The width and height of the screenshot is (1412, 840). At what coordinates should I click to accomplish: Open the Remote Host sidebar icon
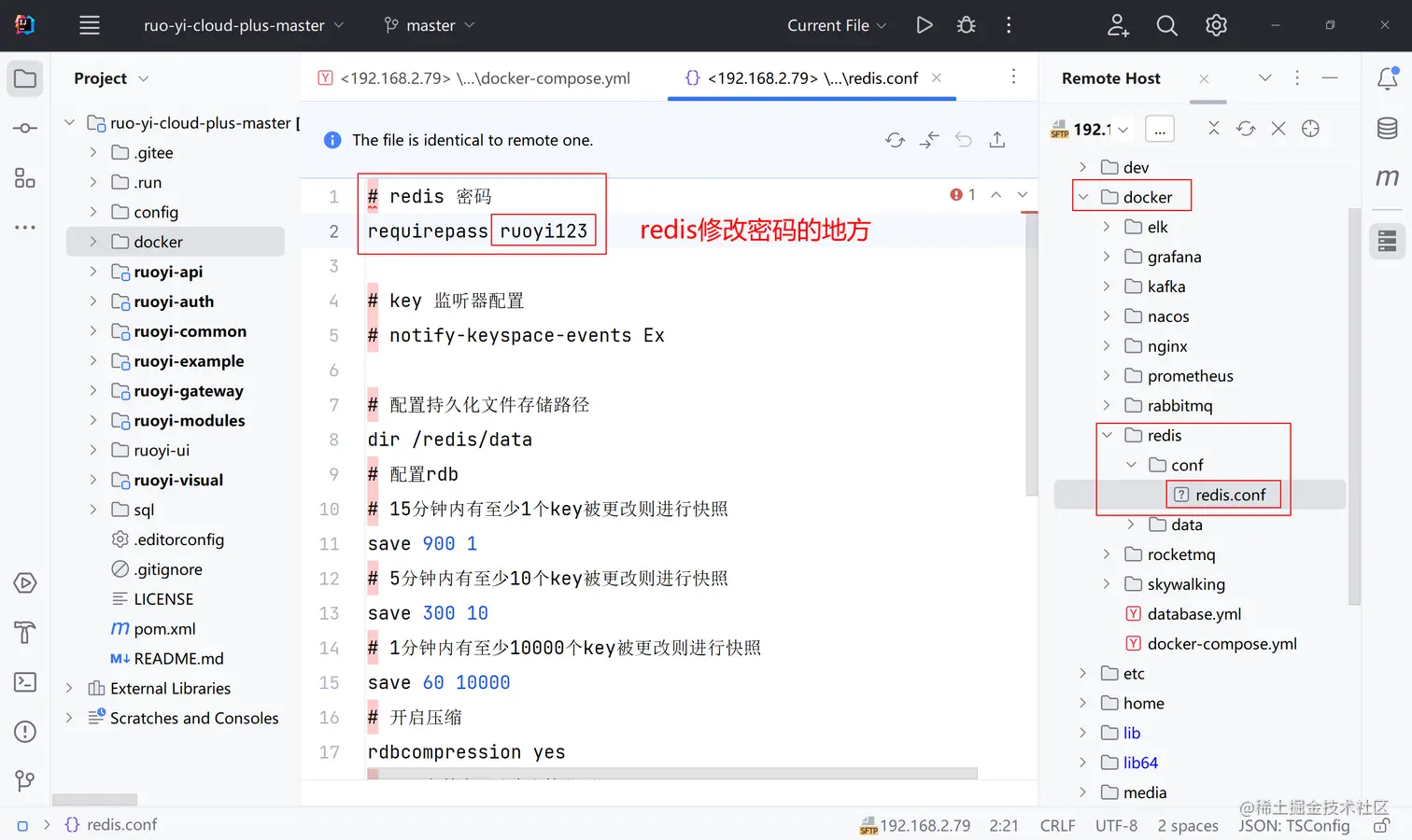pos(1388,241)
